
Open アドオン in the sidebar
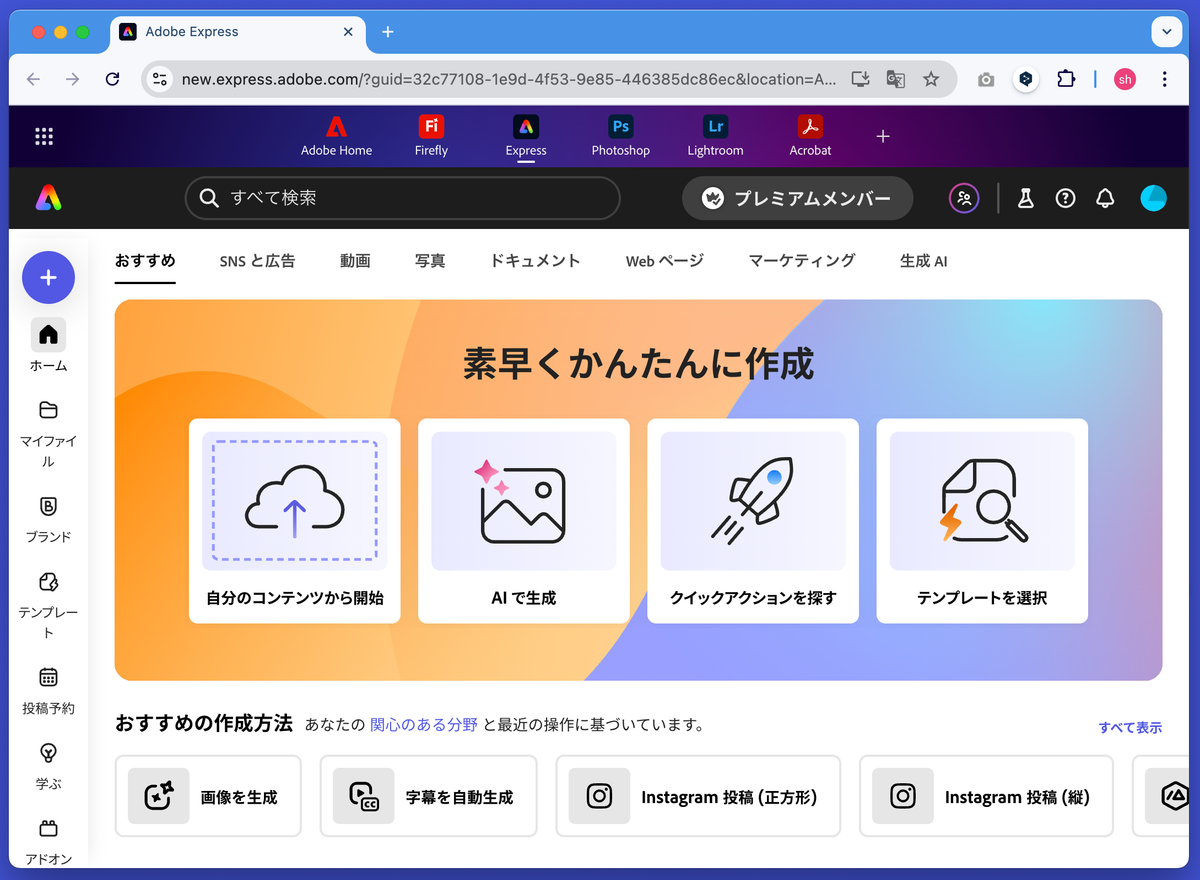(x=48, y=841)
